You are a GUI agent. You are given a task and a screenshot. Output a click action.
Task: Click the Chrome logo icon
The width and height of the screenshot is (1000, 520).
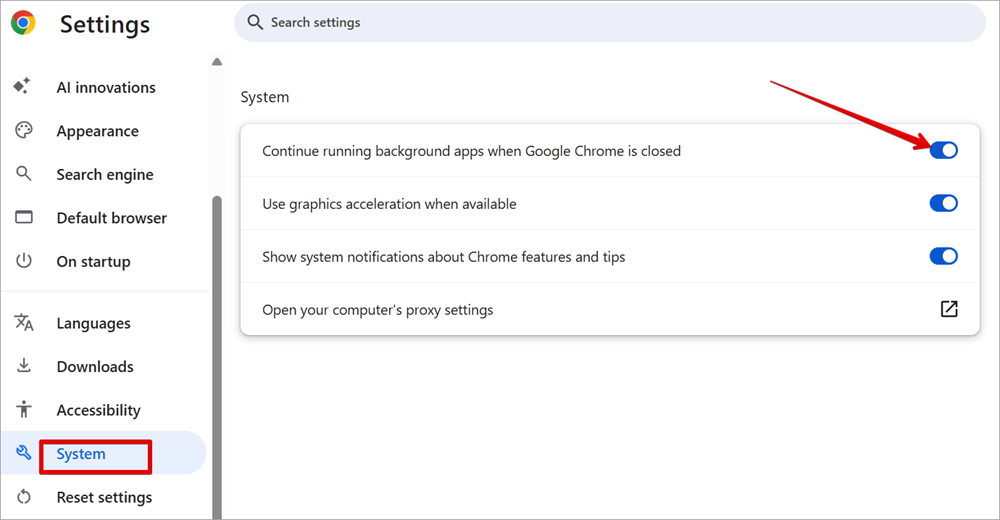[x=23, y=23]
